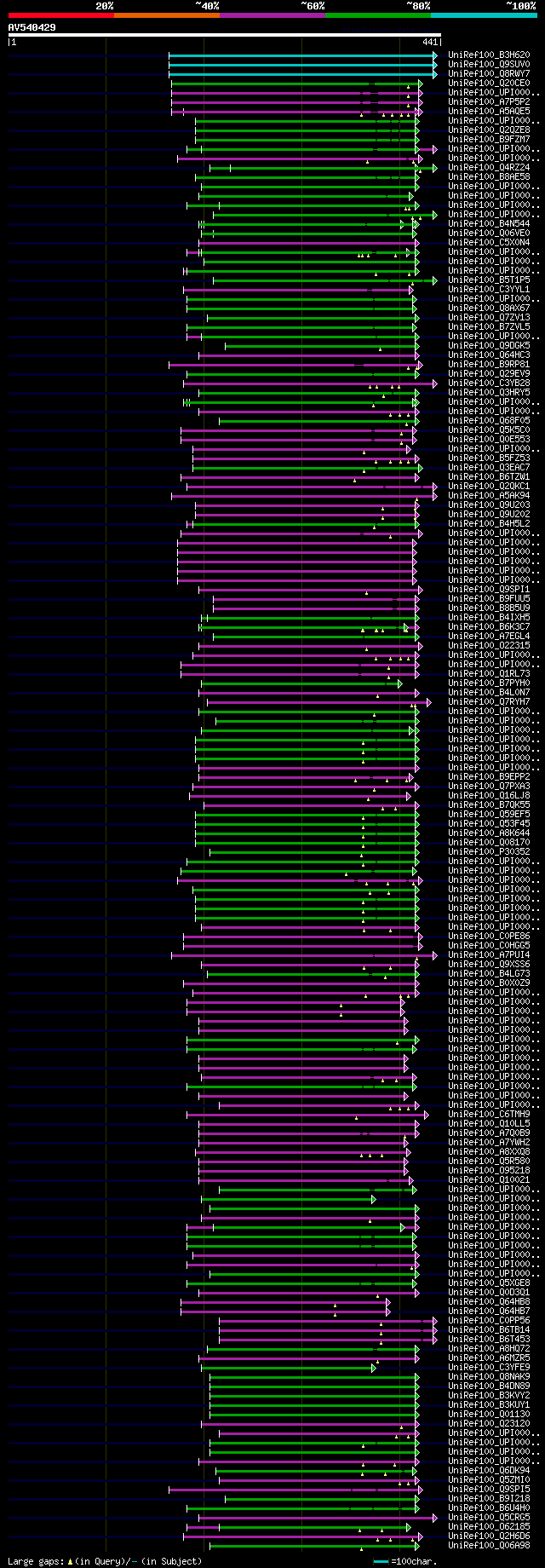Click the UniRef100_Q53F45 label
The width and height of the screenshot is (545, 1568).
(x=489, y=824)
